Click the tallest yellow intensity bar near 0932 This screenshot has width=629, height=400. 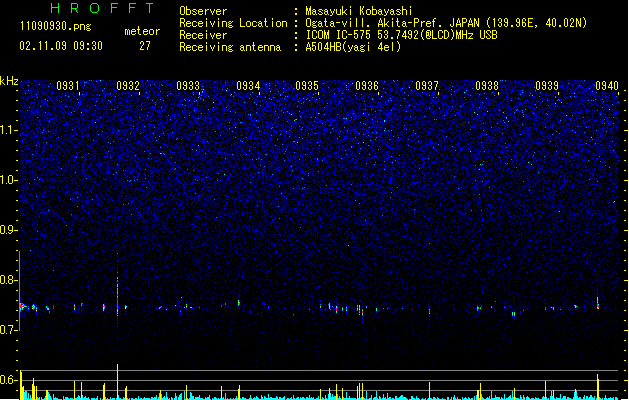click(118, 382)
